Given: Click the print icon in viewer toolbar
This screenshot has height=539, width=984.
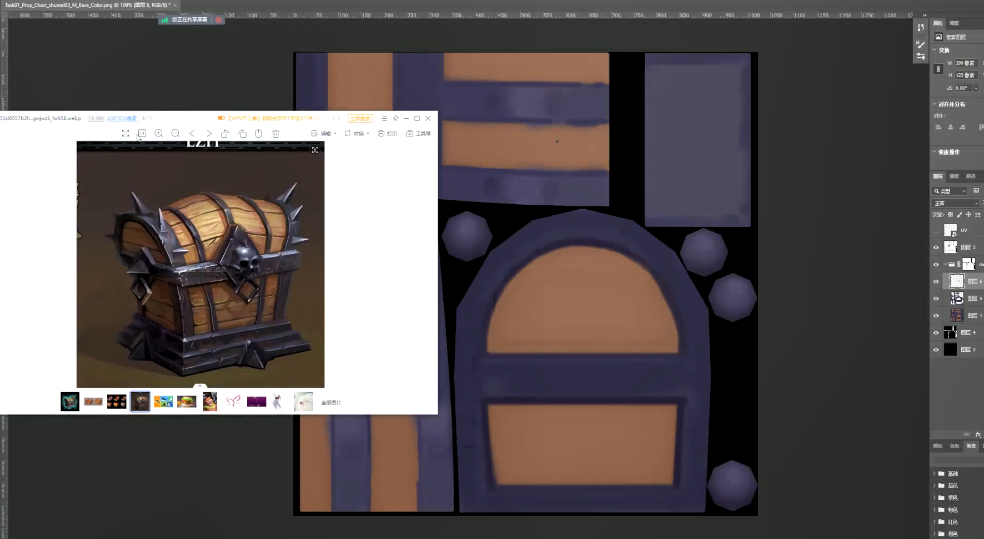Looking at the screenshot, I should click(x=381, y=133).
